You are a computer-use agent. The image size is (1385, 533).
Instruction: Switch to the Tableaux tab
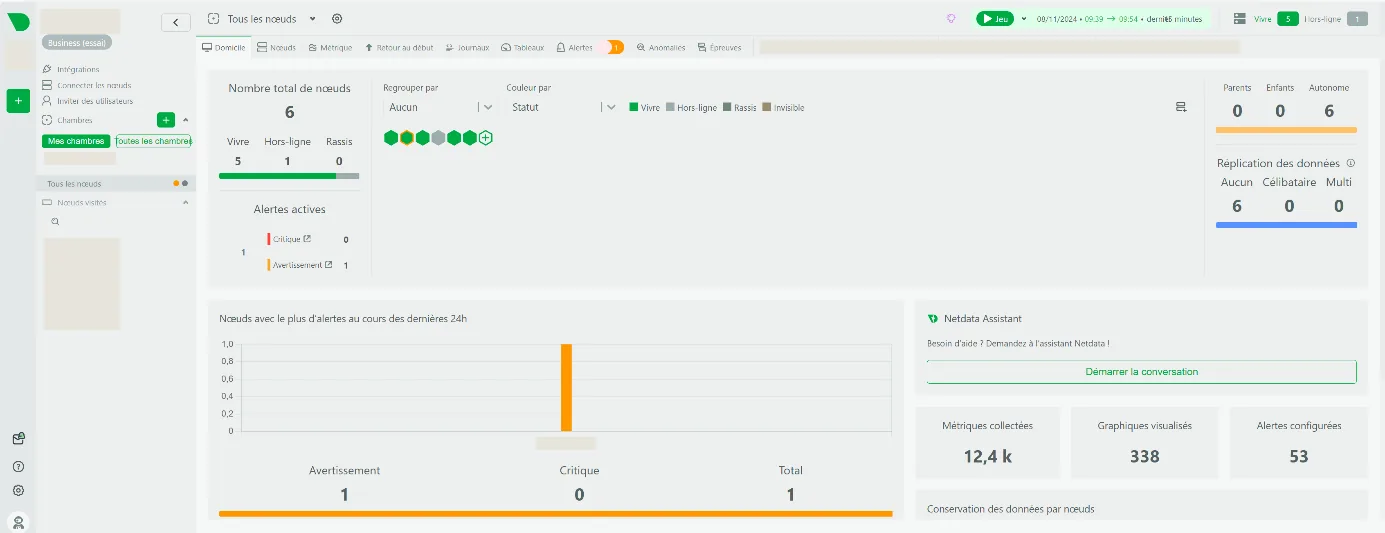(523, 47)
